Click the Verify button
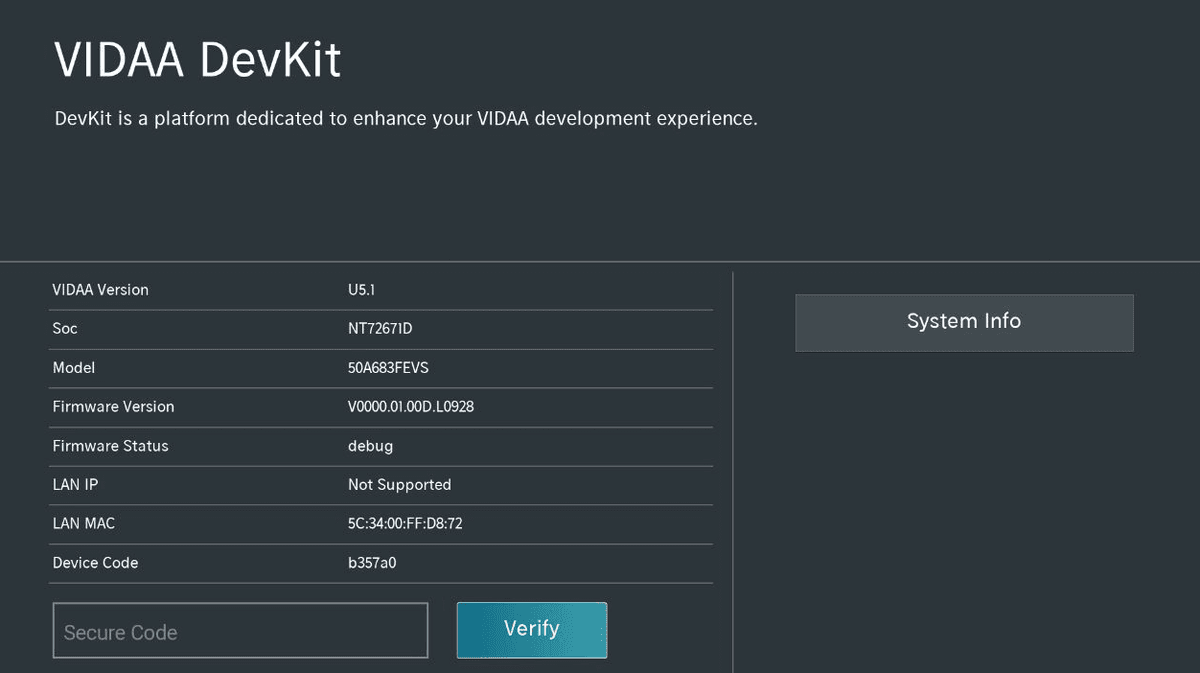The width and height of the screenshot is (1200, 673). pyautogui.click(x=531, y=629)
